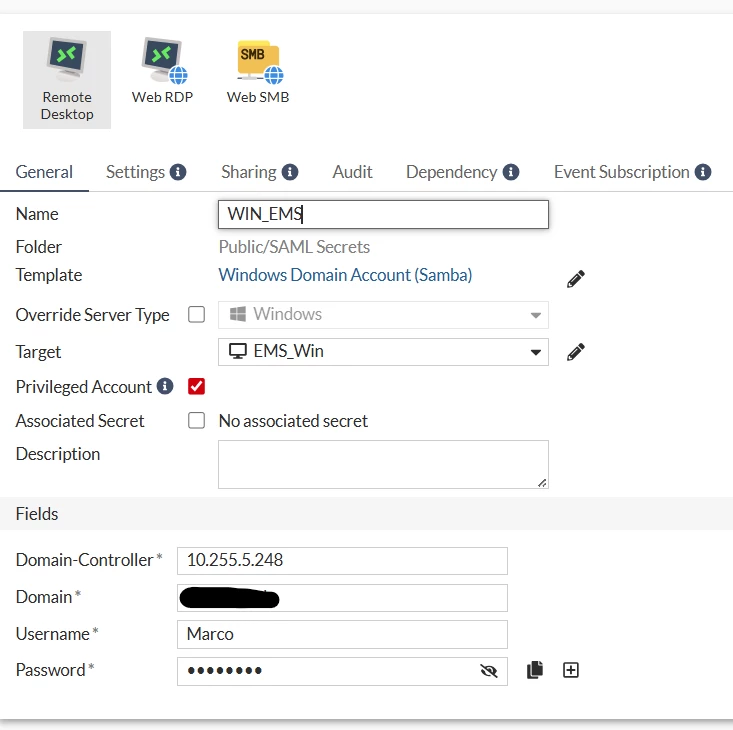This screenshot has width=733, height=730.
Task: Edit the EMS_Win target with the pencil icon
Action: coord(575,352)
